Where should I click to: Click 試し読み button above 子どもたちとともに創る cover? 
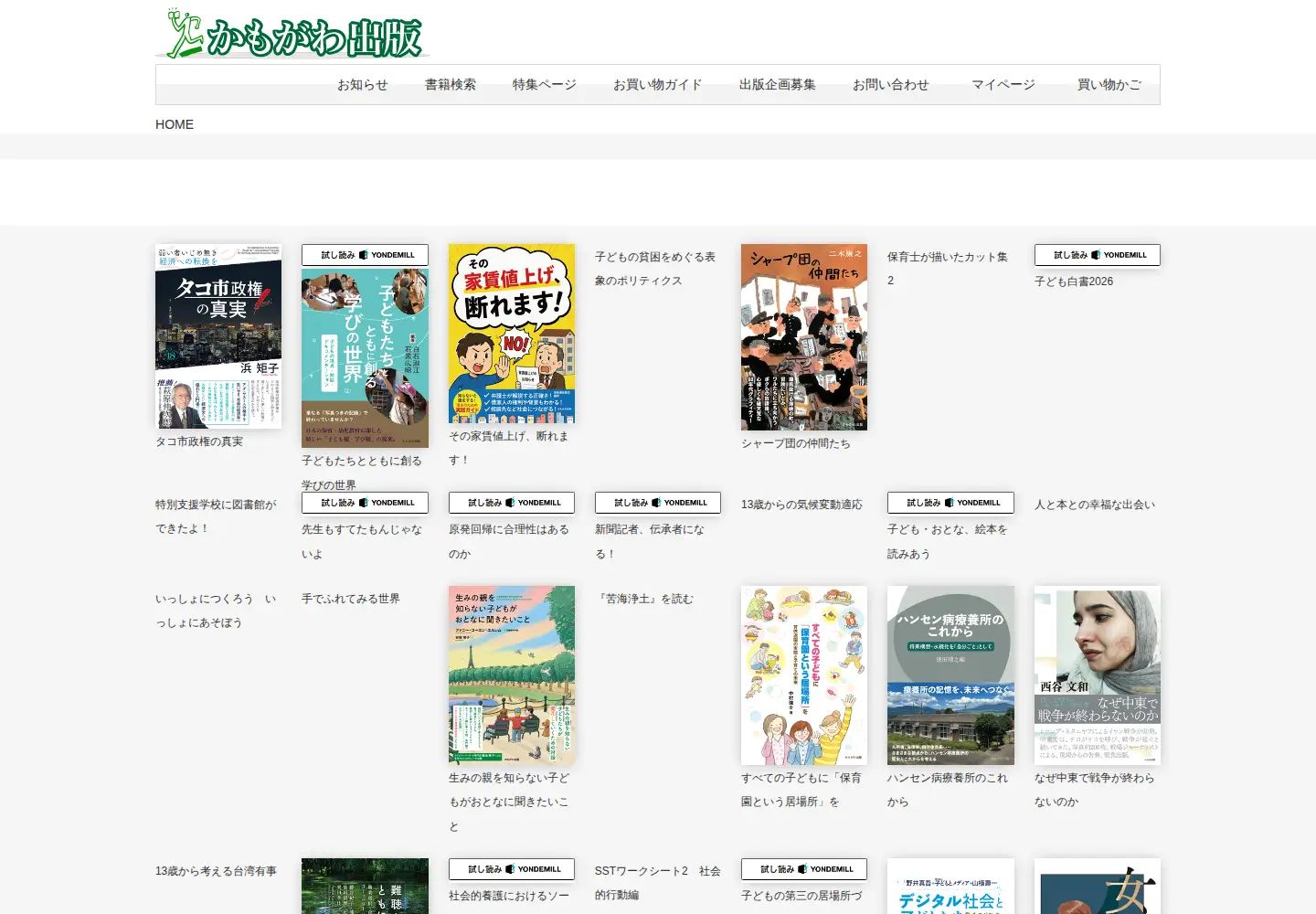pyautogui.click(x=365, y=255)
